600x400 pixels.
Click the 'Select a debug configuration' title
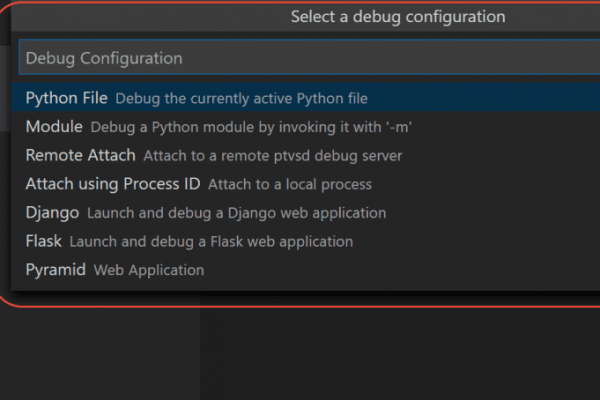(398, 17)
